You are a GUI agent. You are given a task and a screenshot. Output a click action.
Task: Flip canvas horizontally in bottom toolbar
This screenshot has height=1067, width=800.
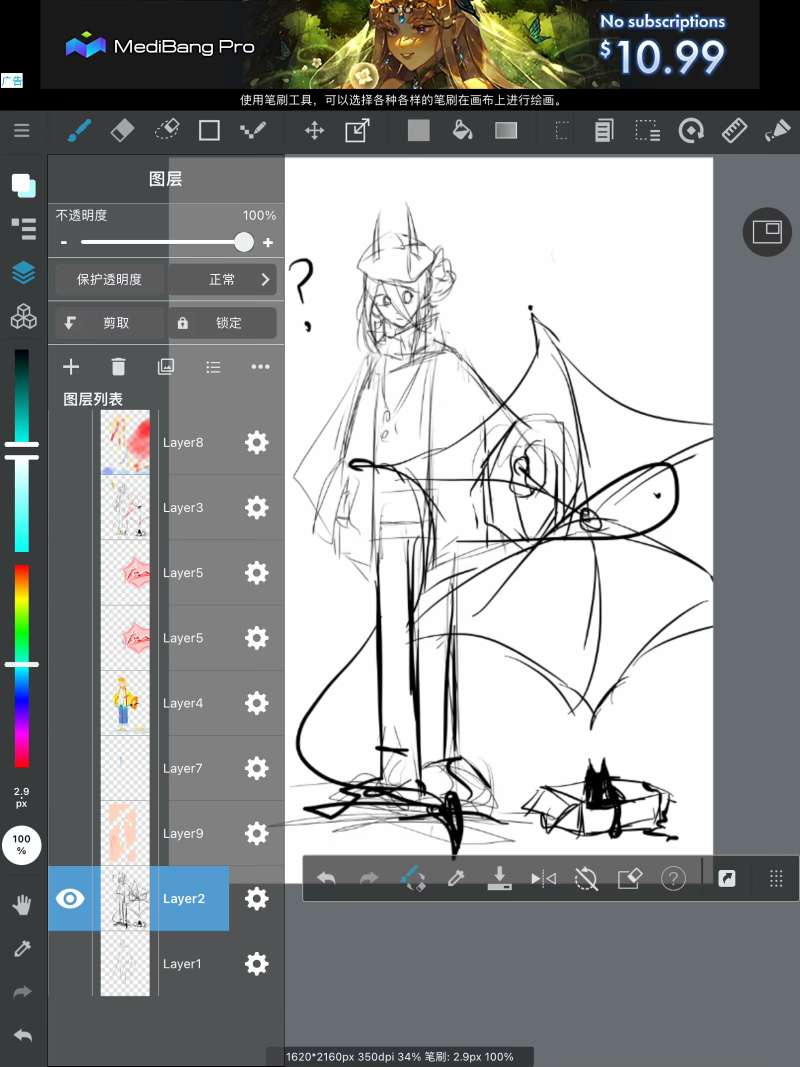pyautogui.click(x=543, y=879)
